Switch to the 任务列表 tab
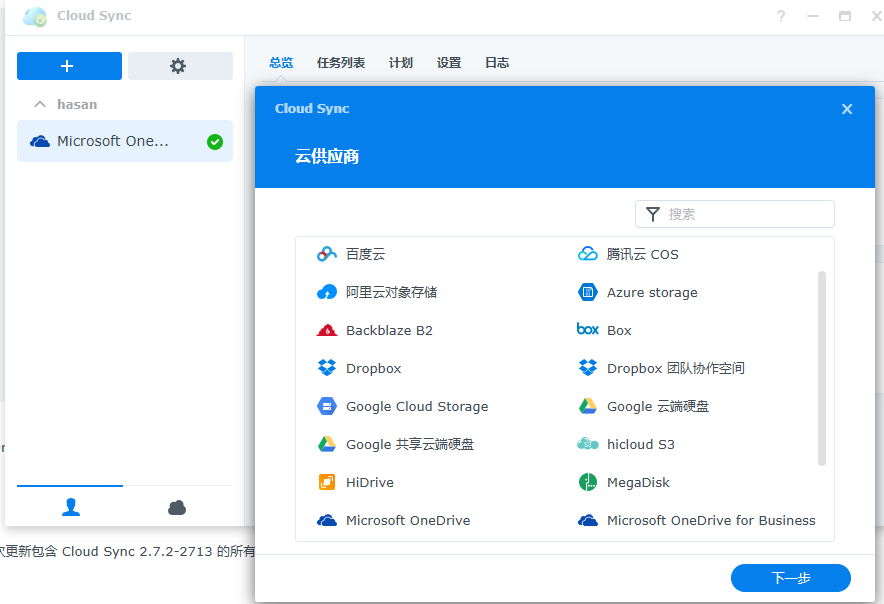Screen dimensions: 884x604 341,63
